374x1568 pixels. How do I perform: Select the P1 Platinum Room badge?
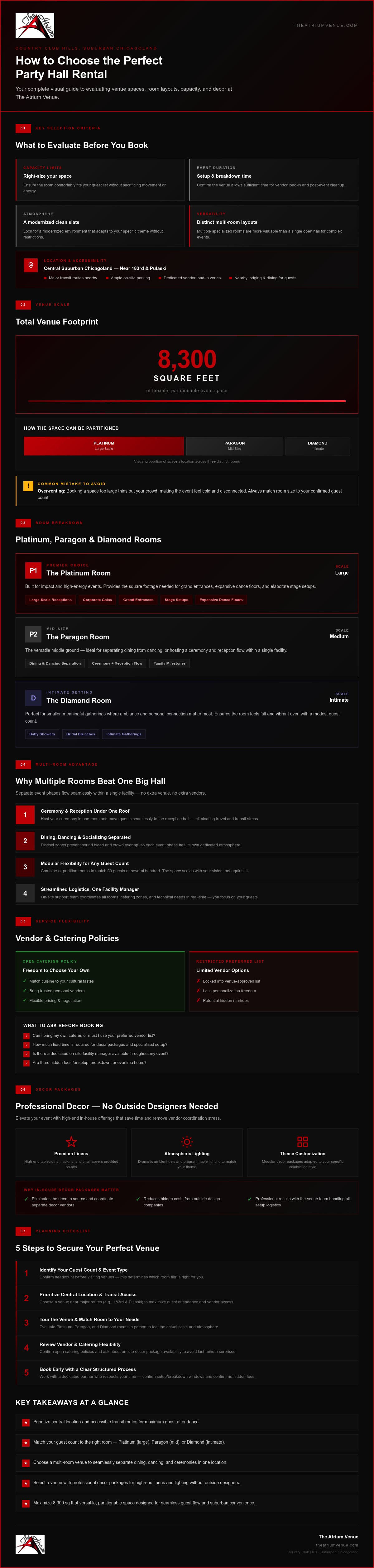(x=33, y=570)
